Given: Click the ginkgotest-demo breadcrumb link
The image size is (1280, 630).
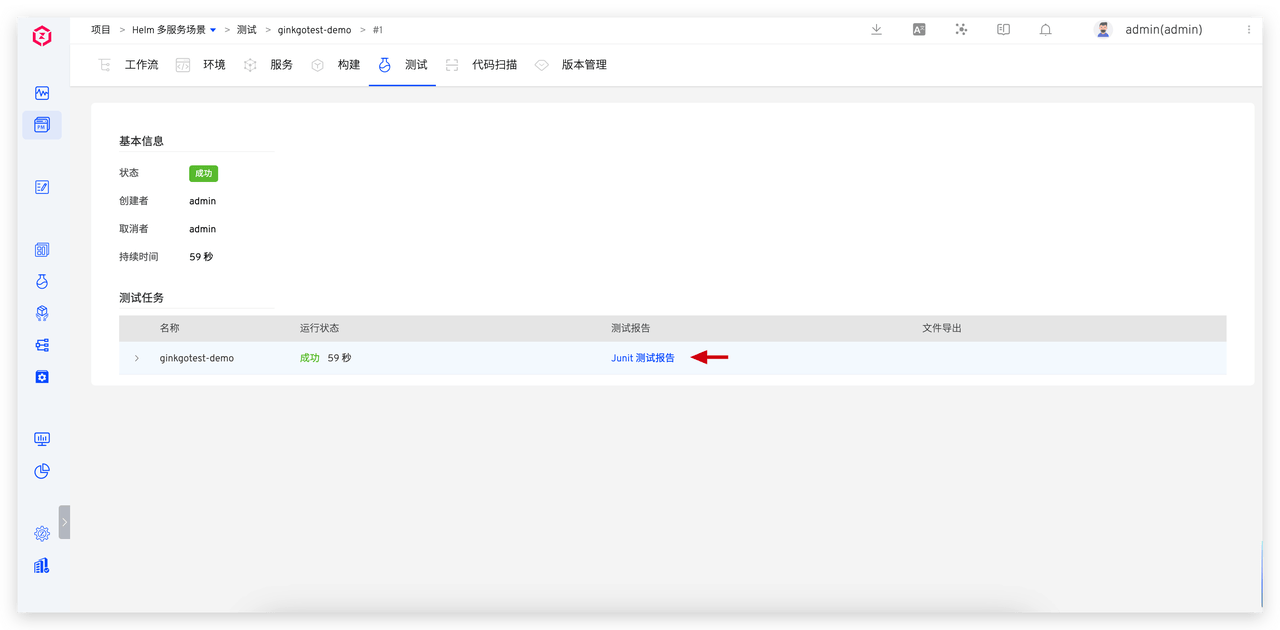Looking at the screenshot, I should pos(314,30).
